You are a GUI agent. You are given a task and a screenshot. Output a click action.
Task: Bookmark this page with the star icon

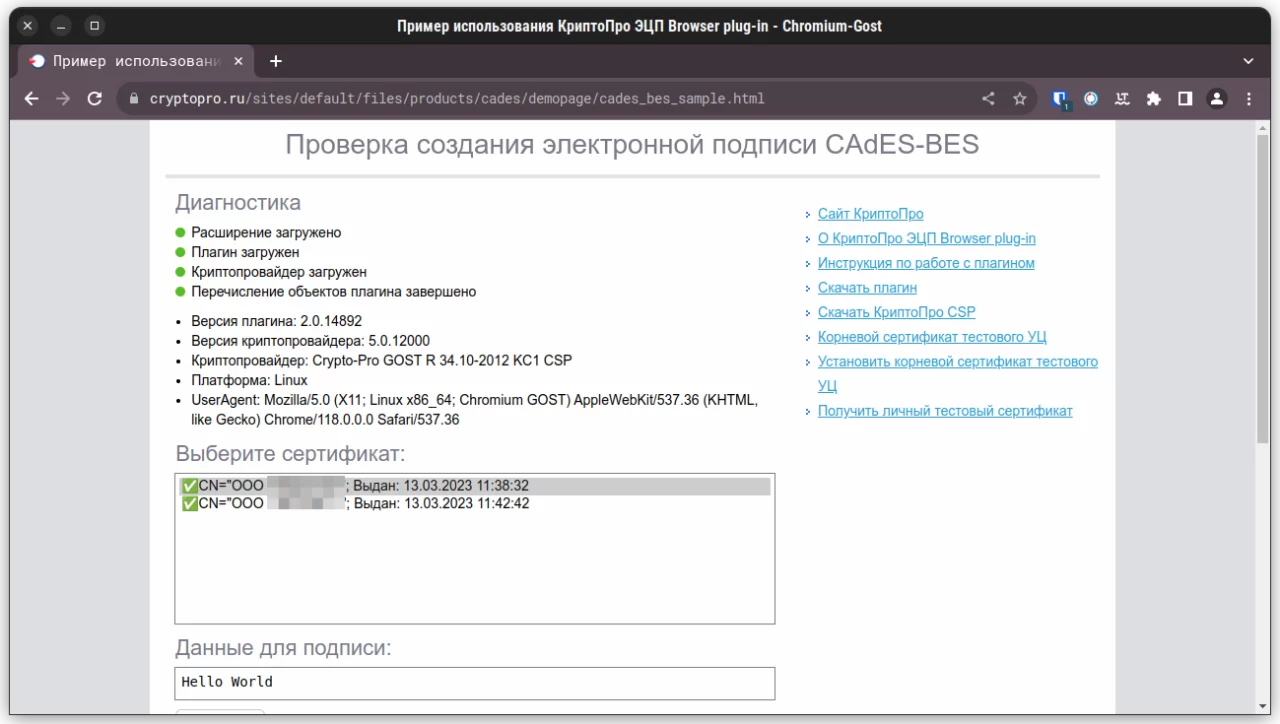coord(1020,99)
